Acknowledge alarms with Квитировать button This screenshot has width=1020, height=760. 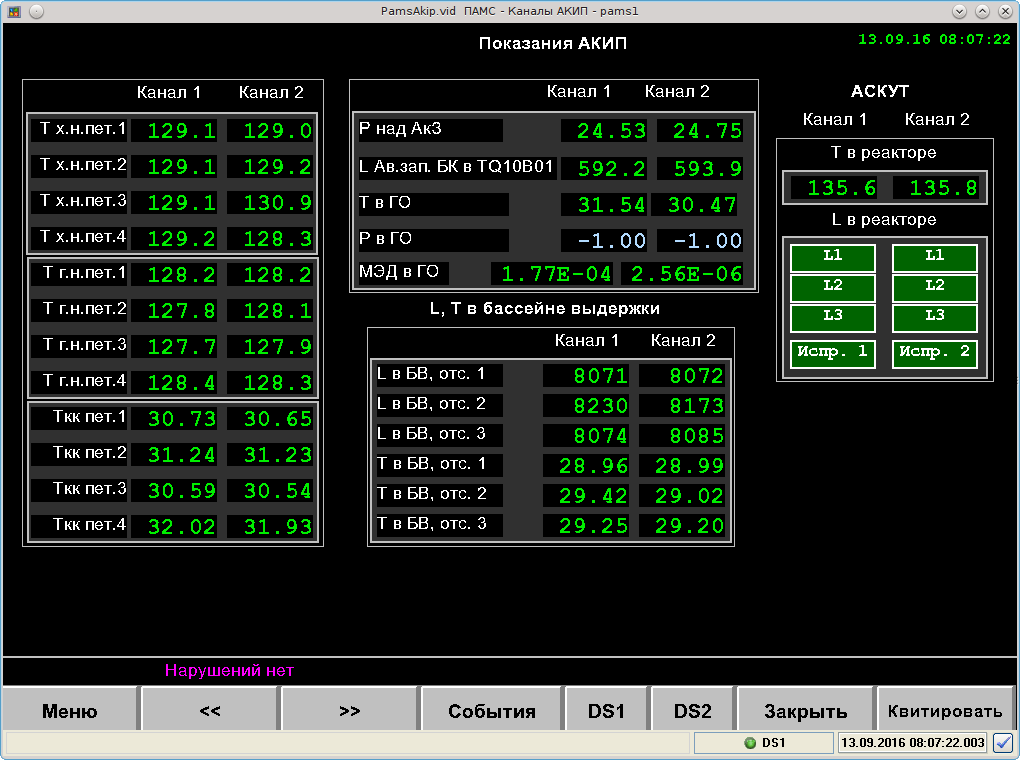coord(946,711)
